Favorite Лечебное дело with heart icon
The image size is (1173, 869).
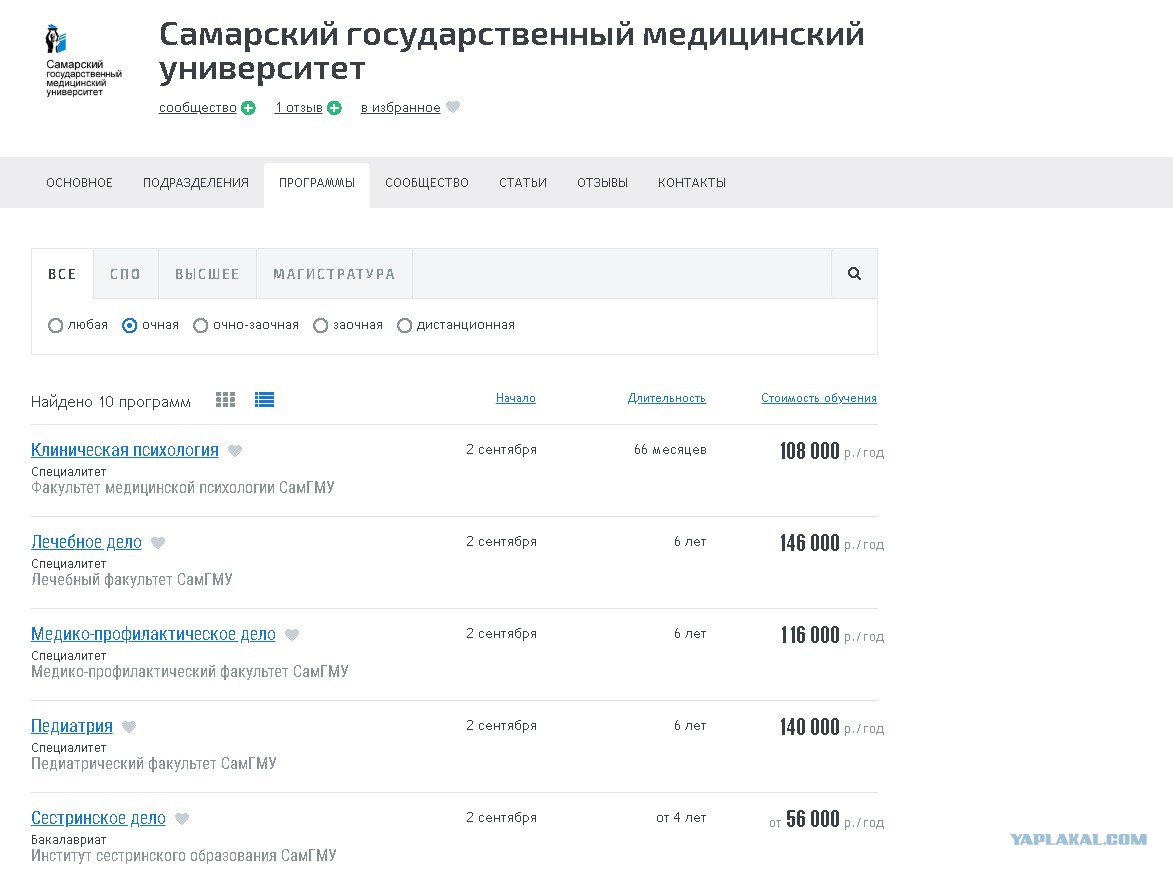pos(158,542)
